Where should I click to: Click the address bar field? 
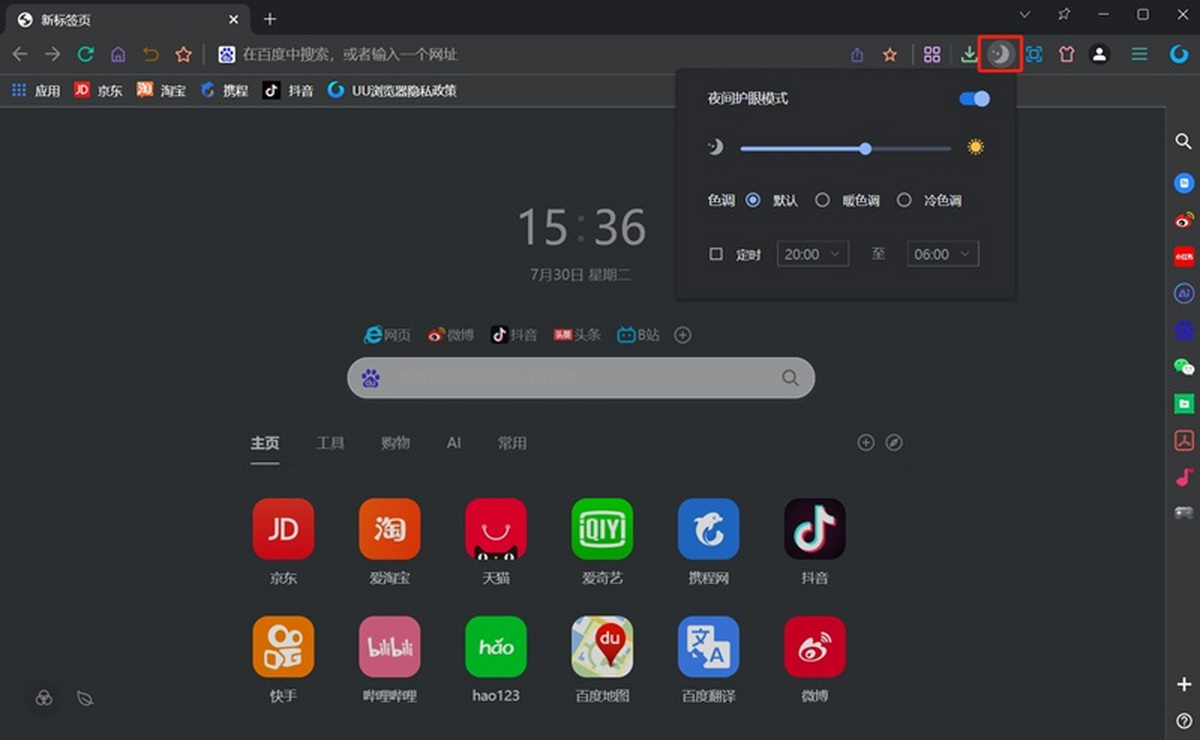coord(530,55)
